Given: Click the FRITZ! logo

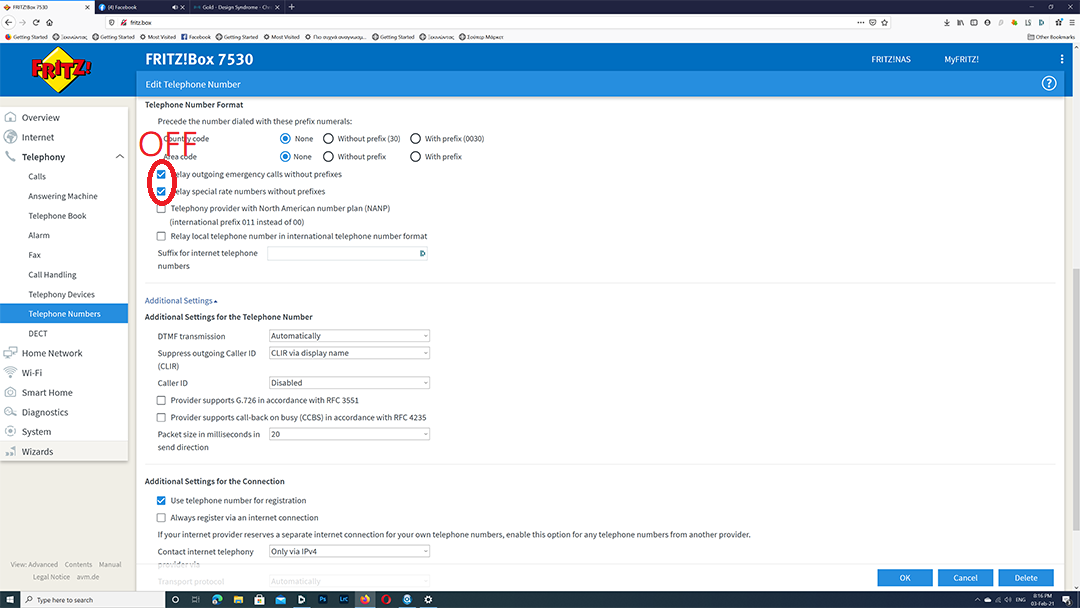Looking at the screenshot, I should pos(61,69).
